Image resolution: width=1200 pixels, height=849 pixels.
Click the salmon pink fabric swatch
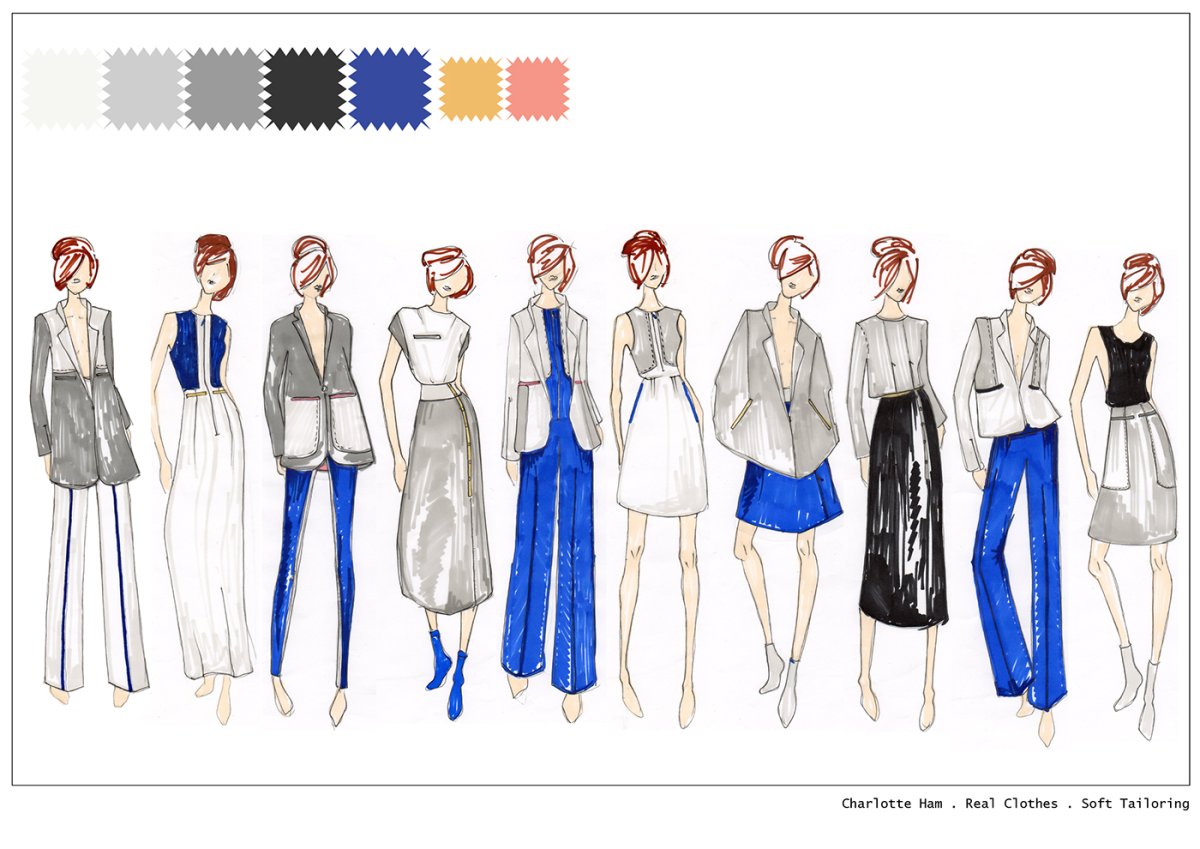point(537,89)
